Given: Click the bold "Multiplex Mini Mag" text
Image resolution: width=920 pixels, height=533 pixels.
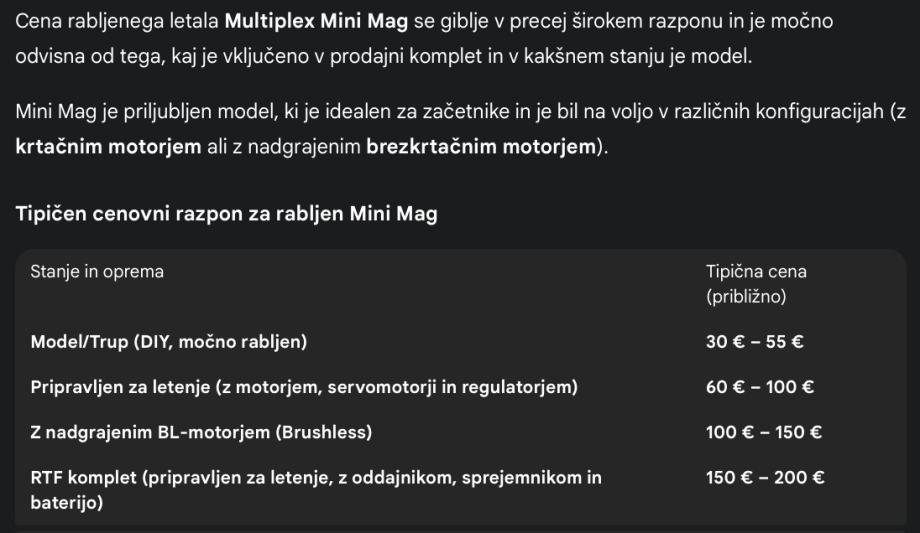Looking at the screenshot, I should pyautogui.click(x=309, y=21).
